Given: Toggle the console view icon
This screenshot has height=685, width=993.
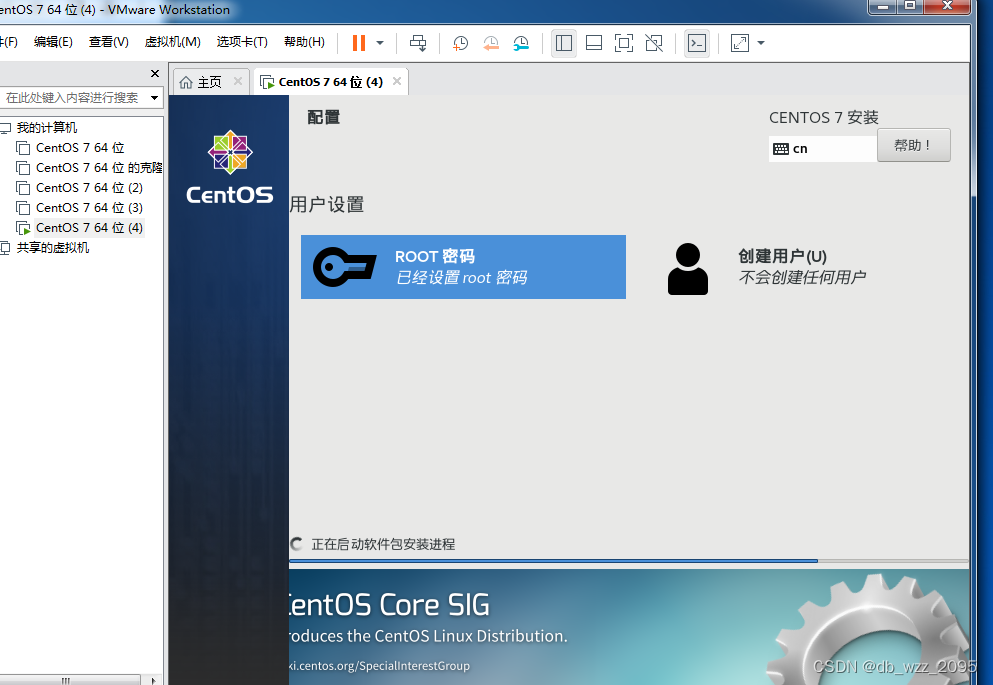Looking at the screenshot, I should click(x=697, y=43).
